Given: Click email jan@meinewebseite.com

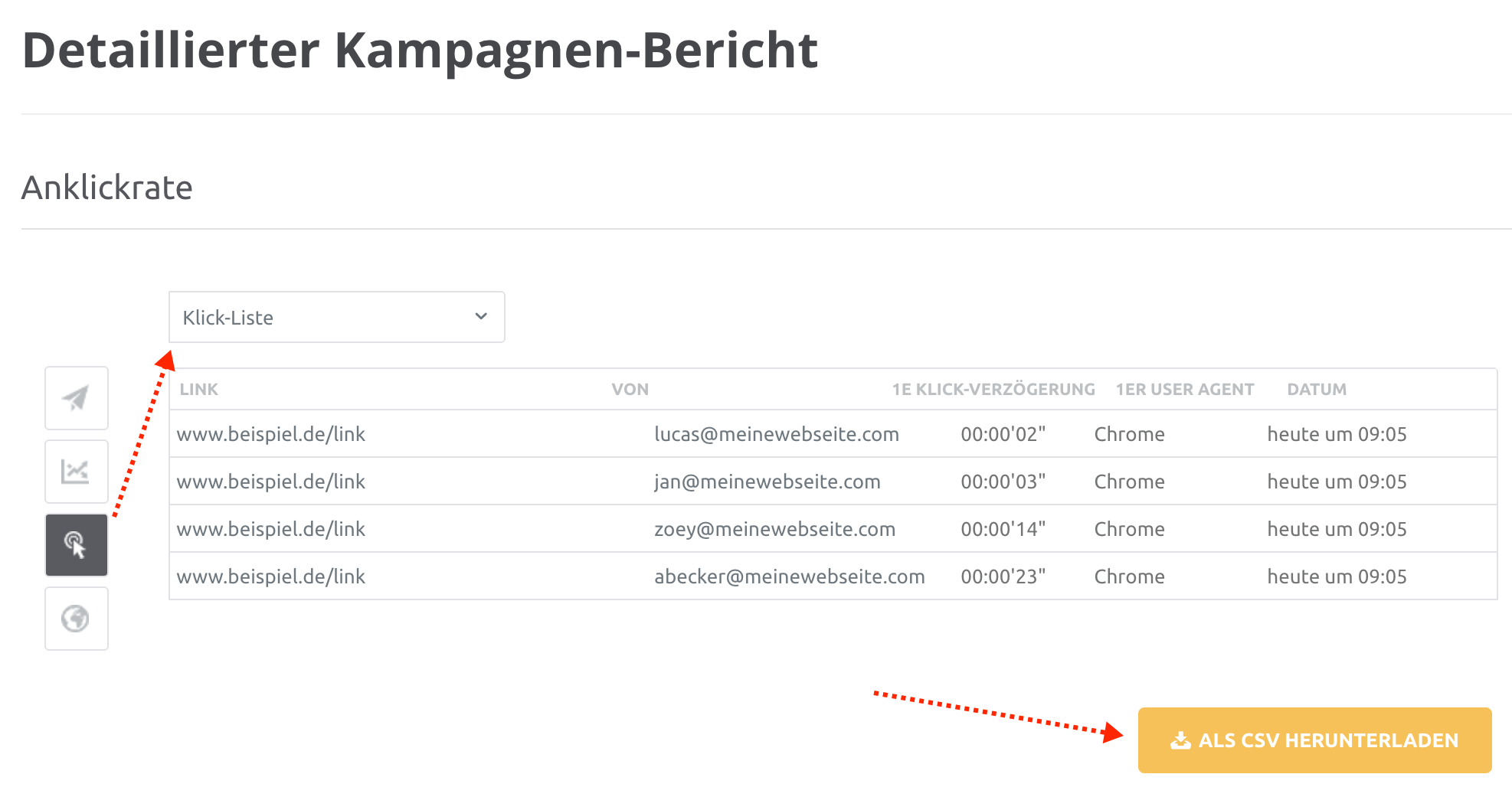Looking at the screenshot, I should [767, 482].
